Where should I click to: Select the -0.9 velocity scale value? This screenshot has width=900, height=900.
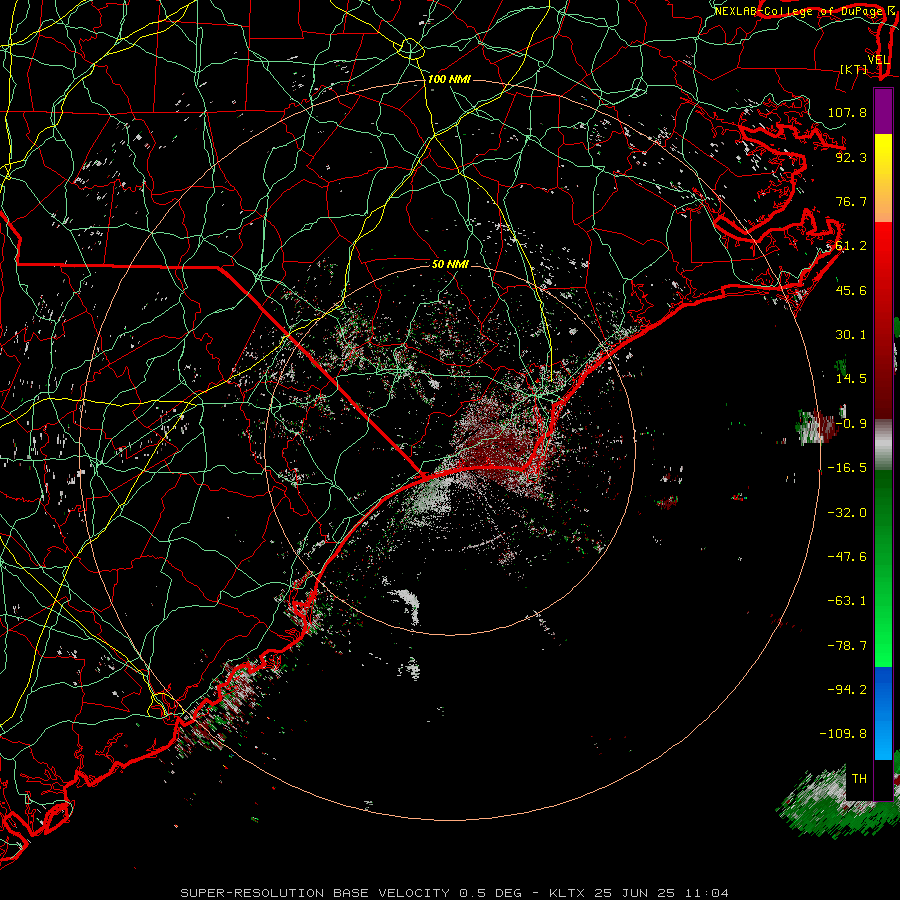851,424
